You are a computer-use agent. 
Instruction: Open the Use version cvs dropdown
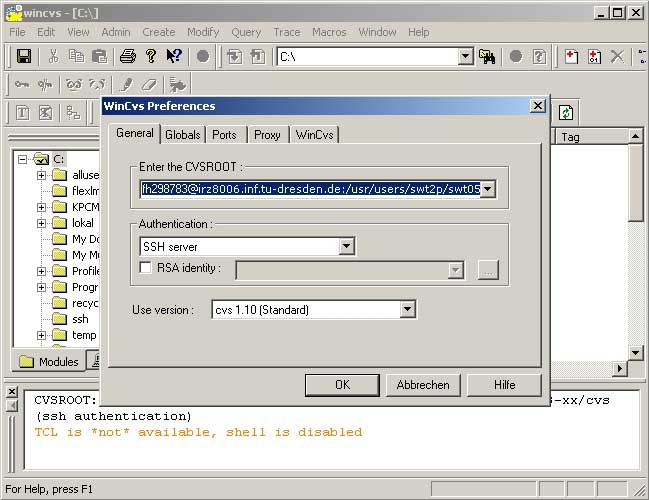[x=407, y=309]
